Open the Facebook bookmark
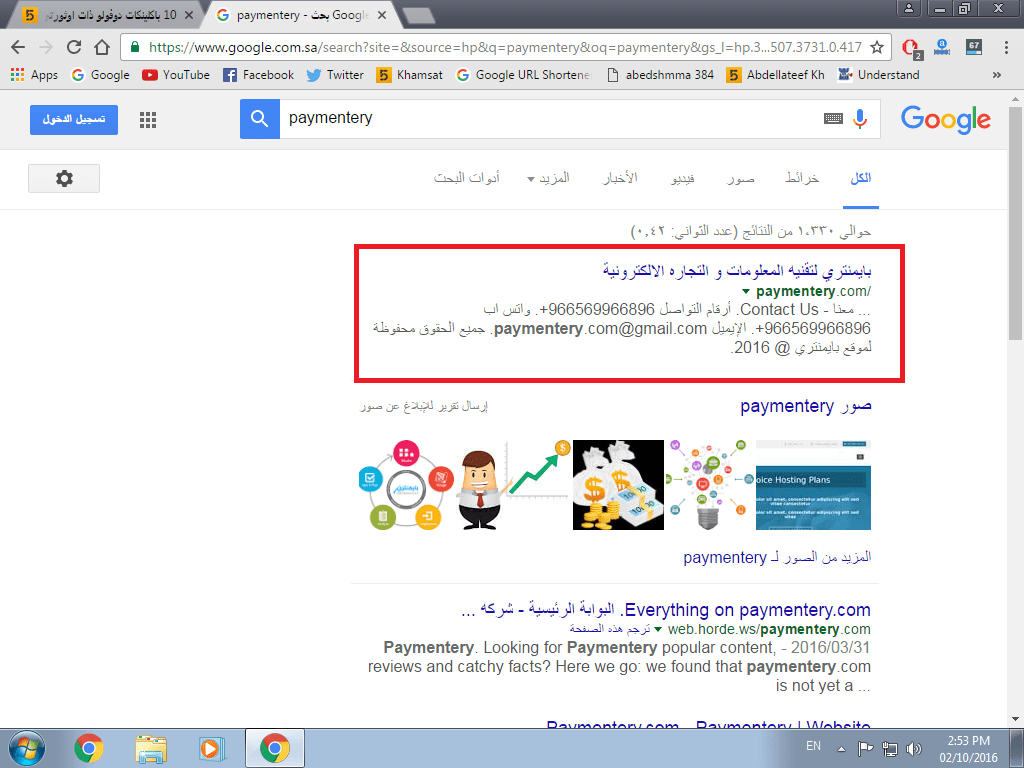Viewport: 1024px width, 768px height. pos(259,75)
